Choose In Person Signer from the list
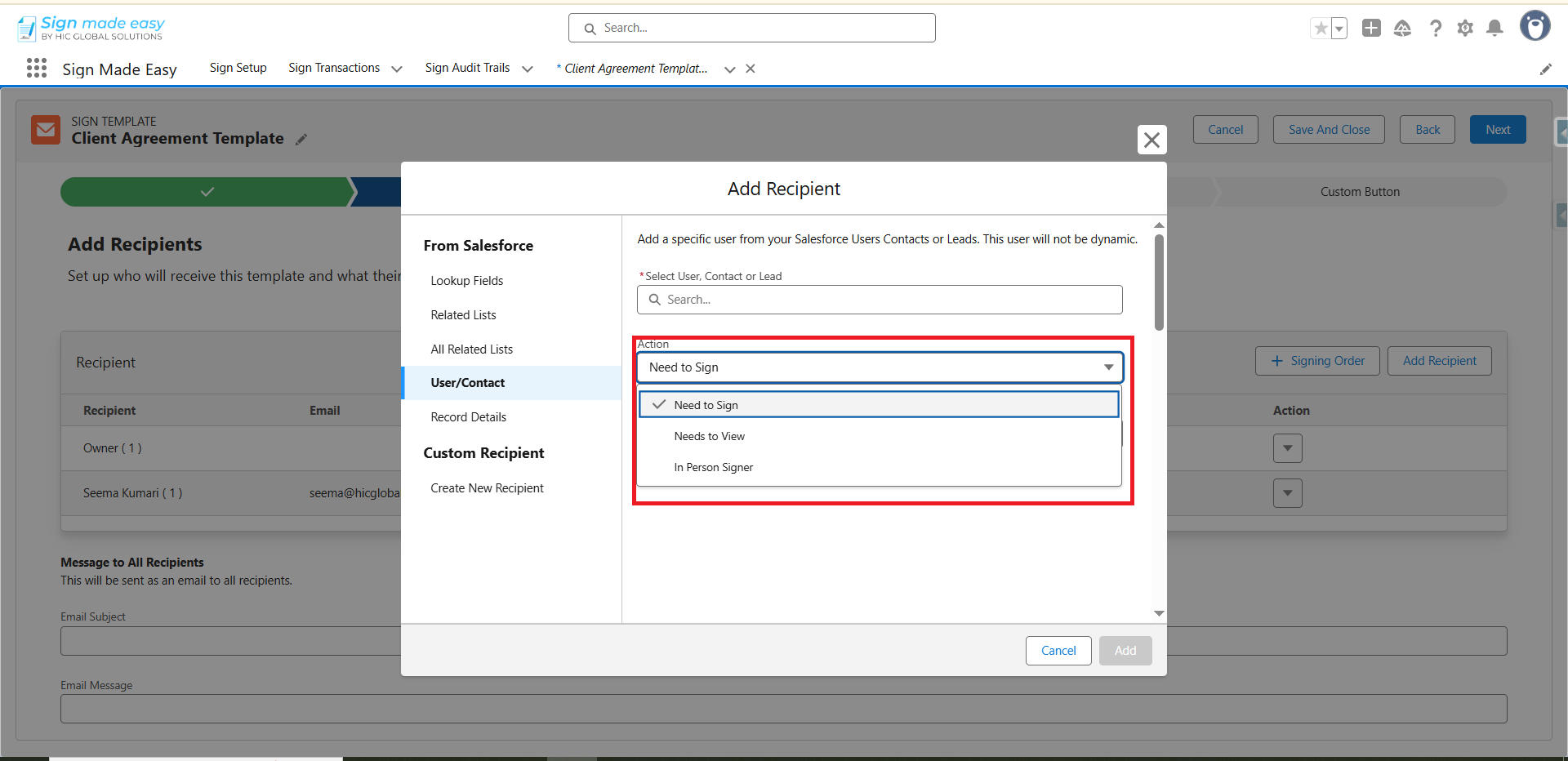The width and height of the screenshot is (1568, 761). click(714, 468)
